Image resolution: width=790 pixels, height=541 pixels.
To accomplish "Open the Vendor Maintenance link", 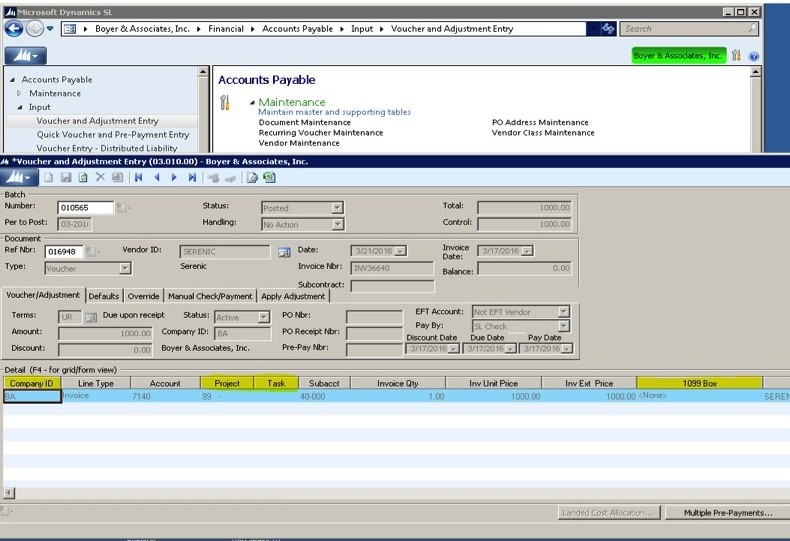I will [x=299, y=143].
